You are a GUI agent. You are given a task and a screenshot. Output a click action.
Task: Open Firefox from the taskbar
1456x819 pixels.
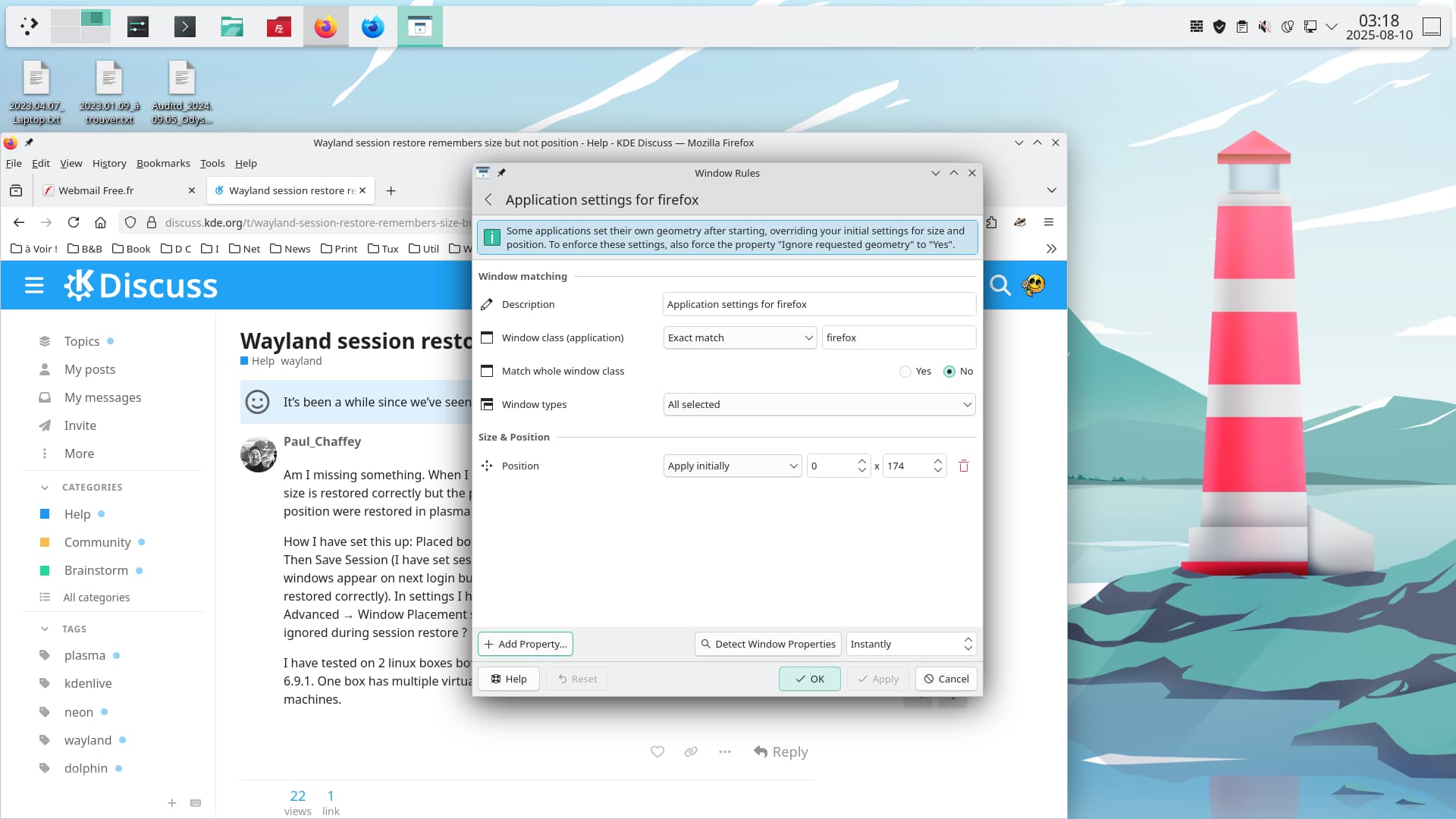326,27
